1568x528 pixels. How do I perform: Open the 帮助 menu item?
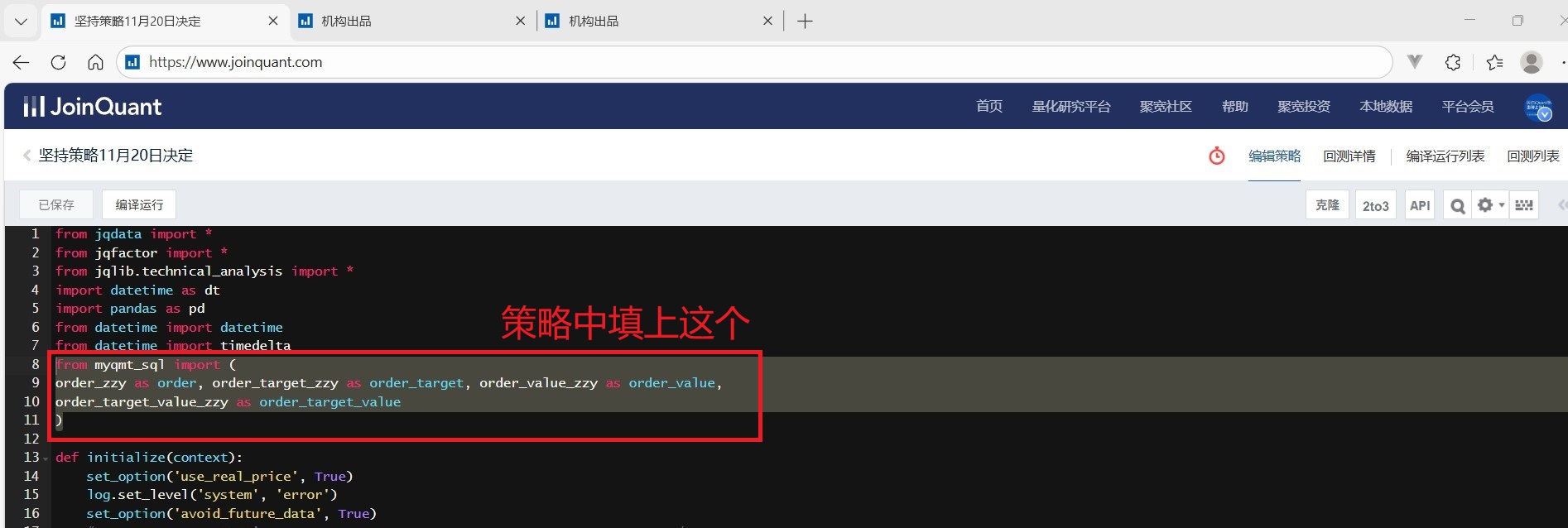[x=1234, y=106]
